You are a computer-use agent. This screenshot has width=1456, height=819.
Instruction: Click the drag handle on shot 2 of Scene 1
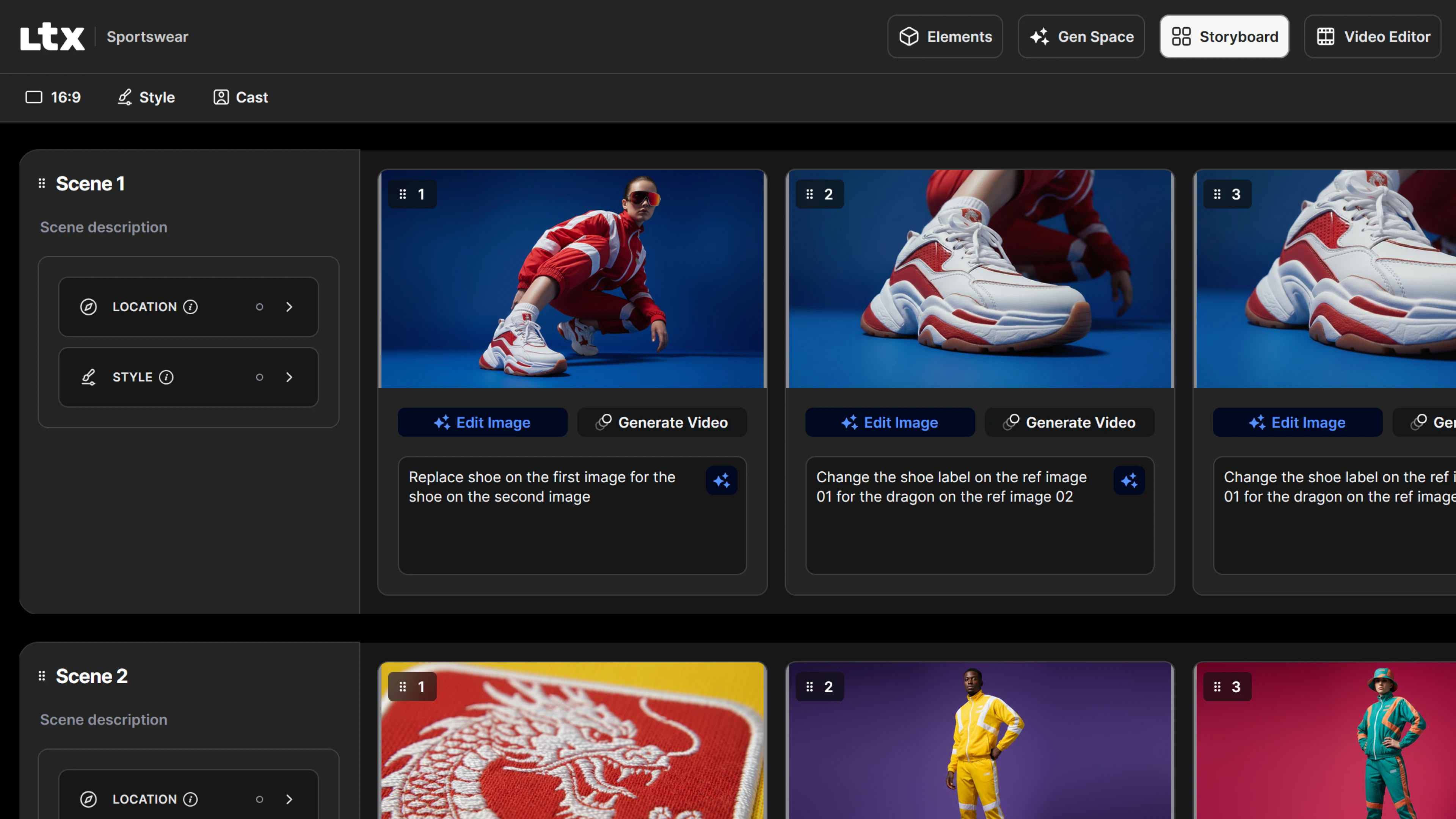click(810, 195)
